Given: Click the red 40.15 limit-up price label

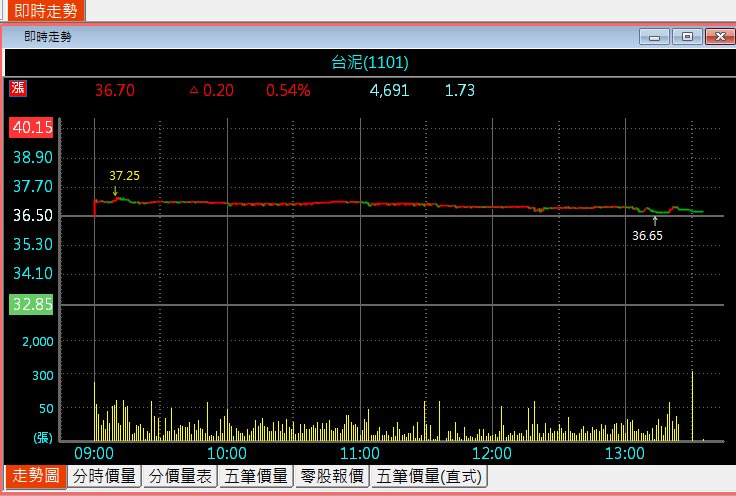Looking at the screenshot, I should coord(32,128).
